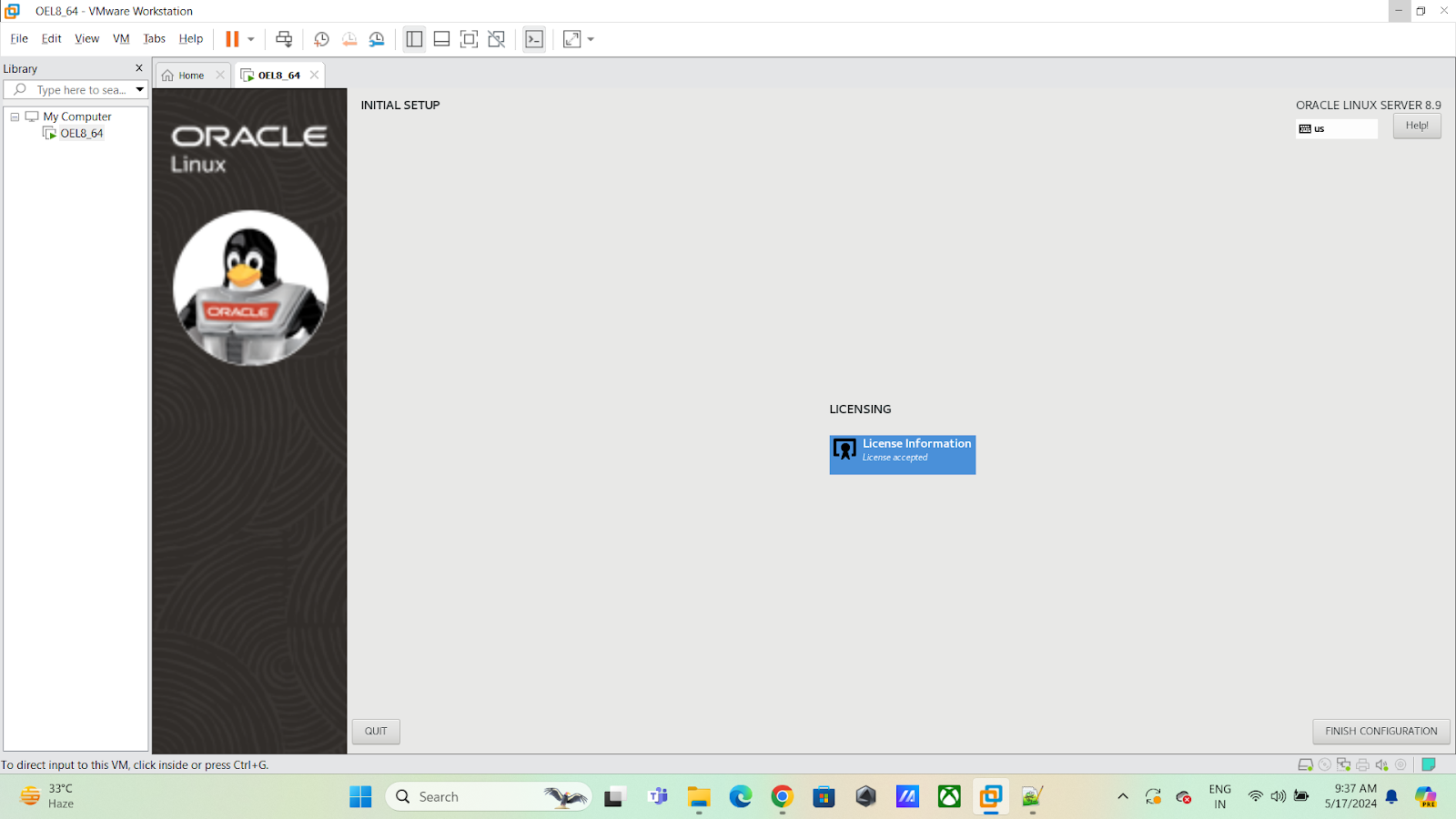Open Microsoft Store from taskbar
This screenshot has height=819, width=1456.
(824, 797)
